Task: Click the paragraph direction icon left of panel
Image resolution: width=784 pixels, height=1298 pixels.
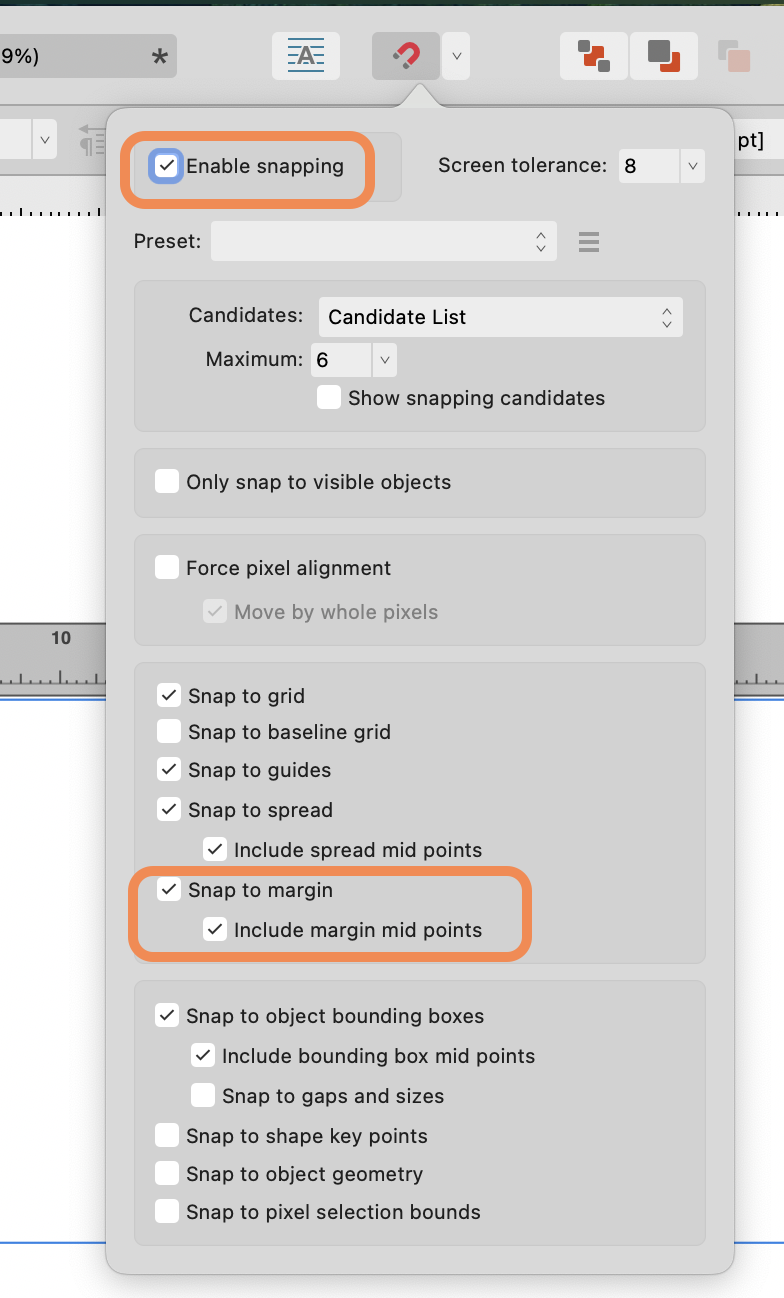Action: point(92,142)
